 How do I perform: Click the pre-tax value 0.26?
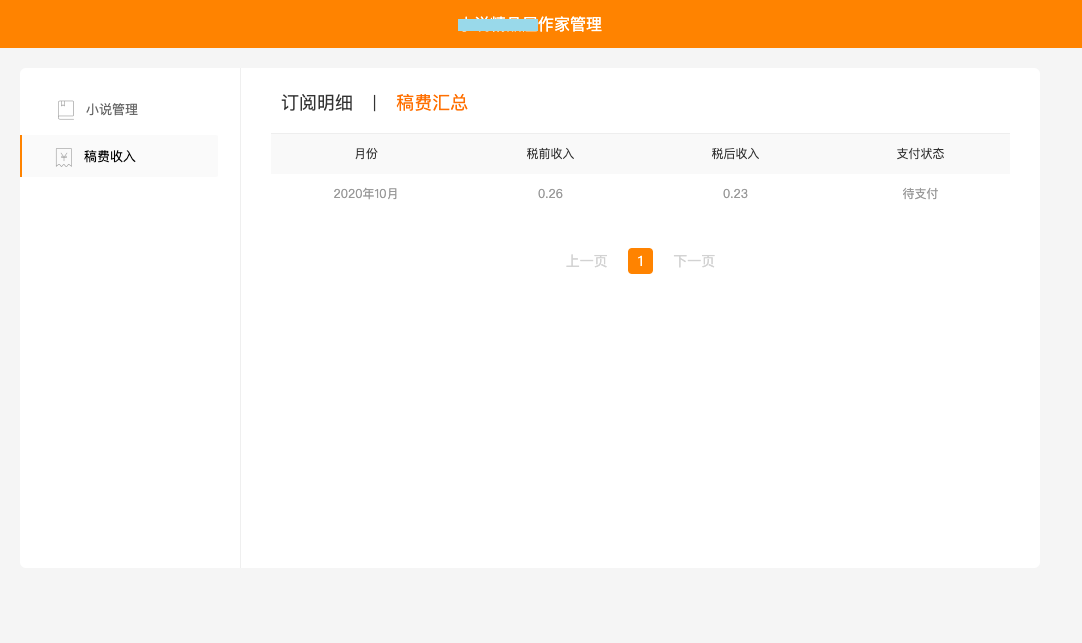point(550,194)
